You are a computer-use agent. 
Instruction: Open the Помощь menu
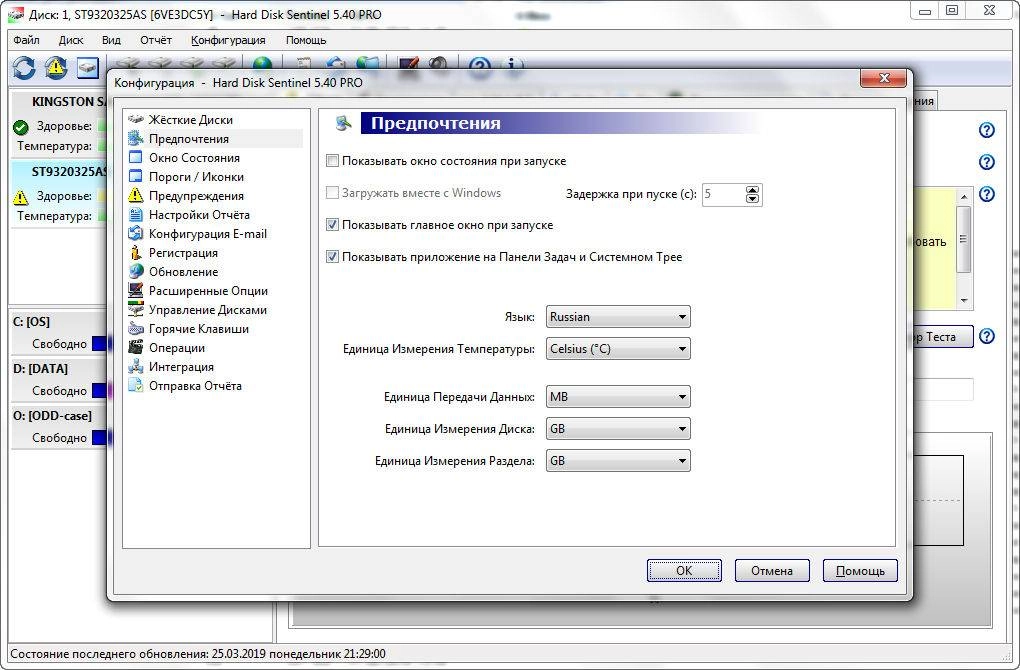coord(306,40)
